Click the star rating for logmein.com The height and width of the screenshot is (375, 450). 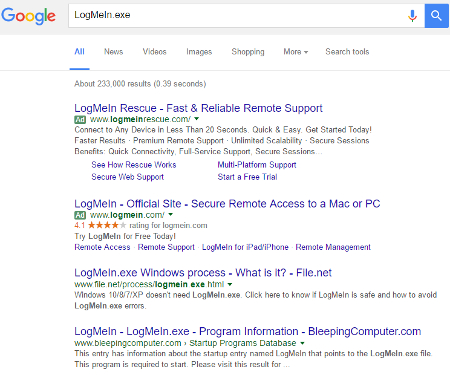click(x=107, y=225)
